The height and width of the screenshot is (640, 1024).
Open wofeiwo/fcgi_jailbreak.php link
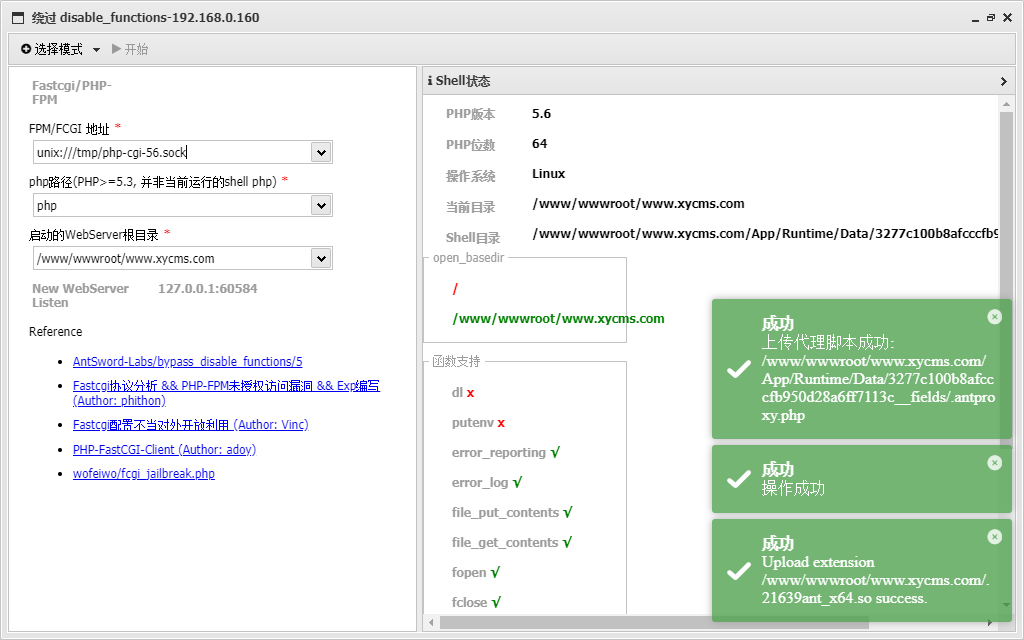click(x=144, y=473)
